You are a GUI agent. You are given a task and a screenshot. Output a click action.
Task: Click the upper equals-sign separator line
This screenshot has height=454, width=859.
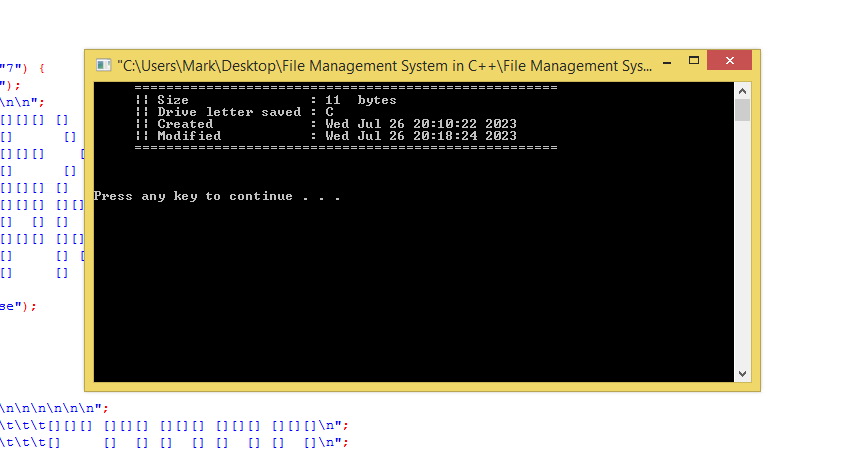tap(346, 88)
